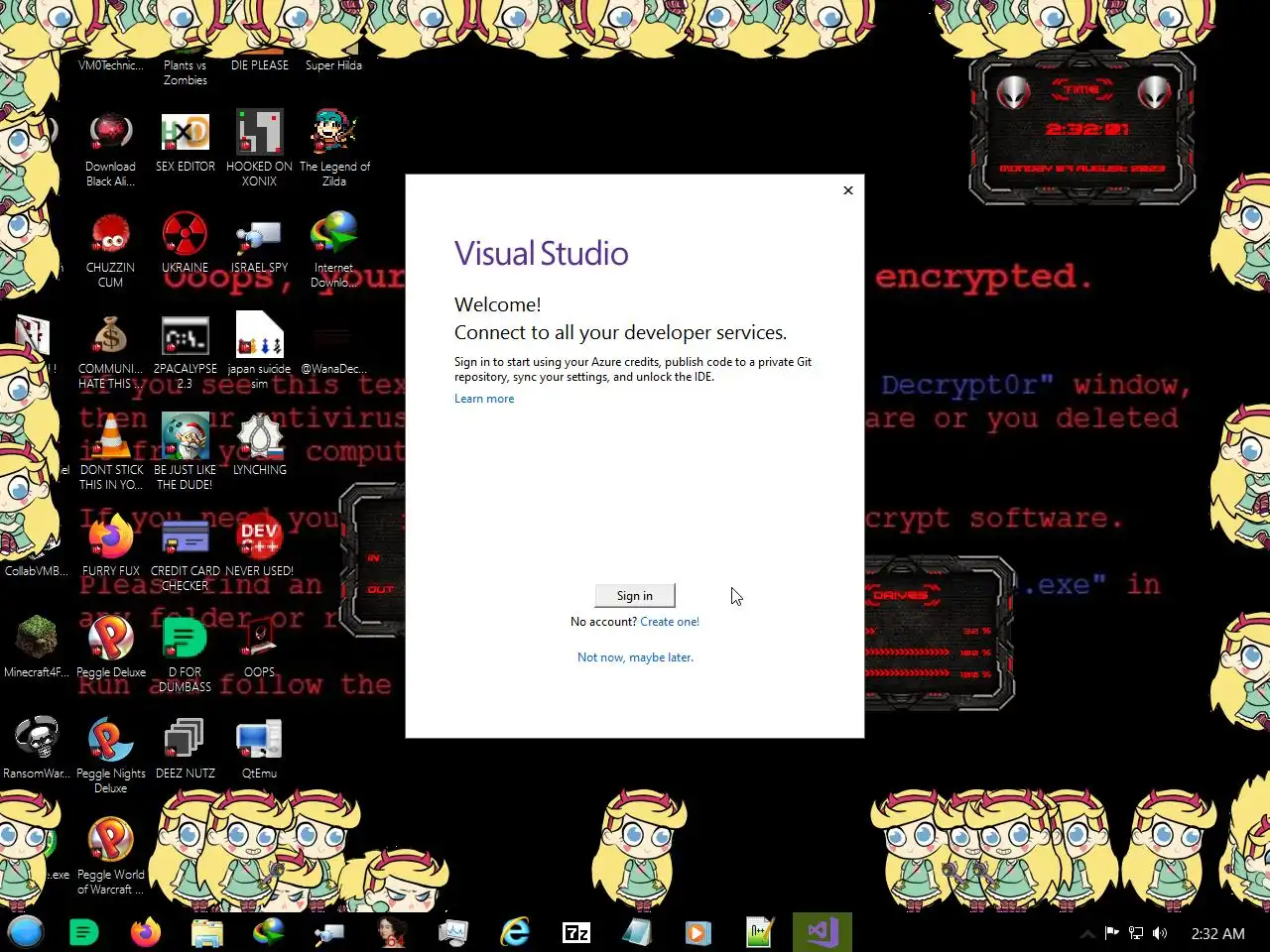The image size is (1270, 952).
Task: Open the Peggle Deluxe desktop icon
Action: (x=110, y=648)
